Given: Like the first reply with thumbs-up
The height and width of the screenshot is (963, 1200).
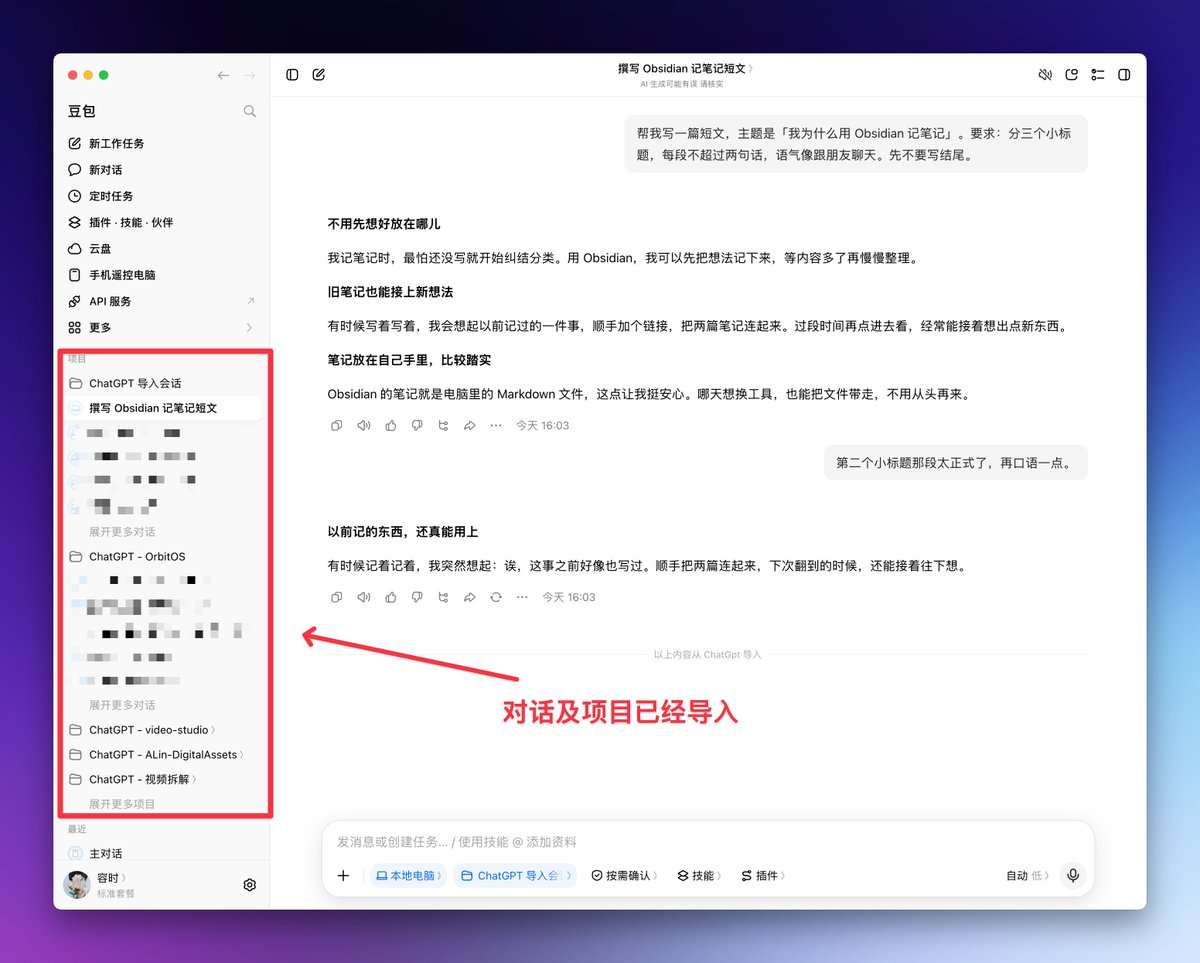Looking at the screenshot, I should pos(390,426).
